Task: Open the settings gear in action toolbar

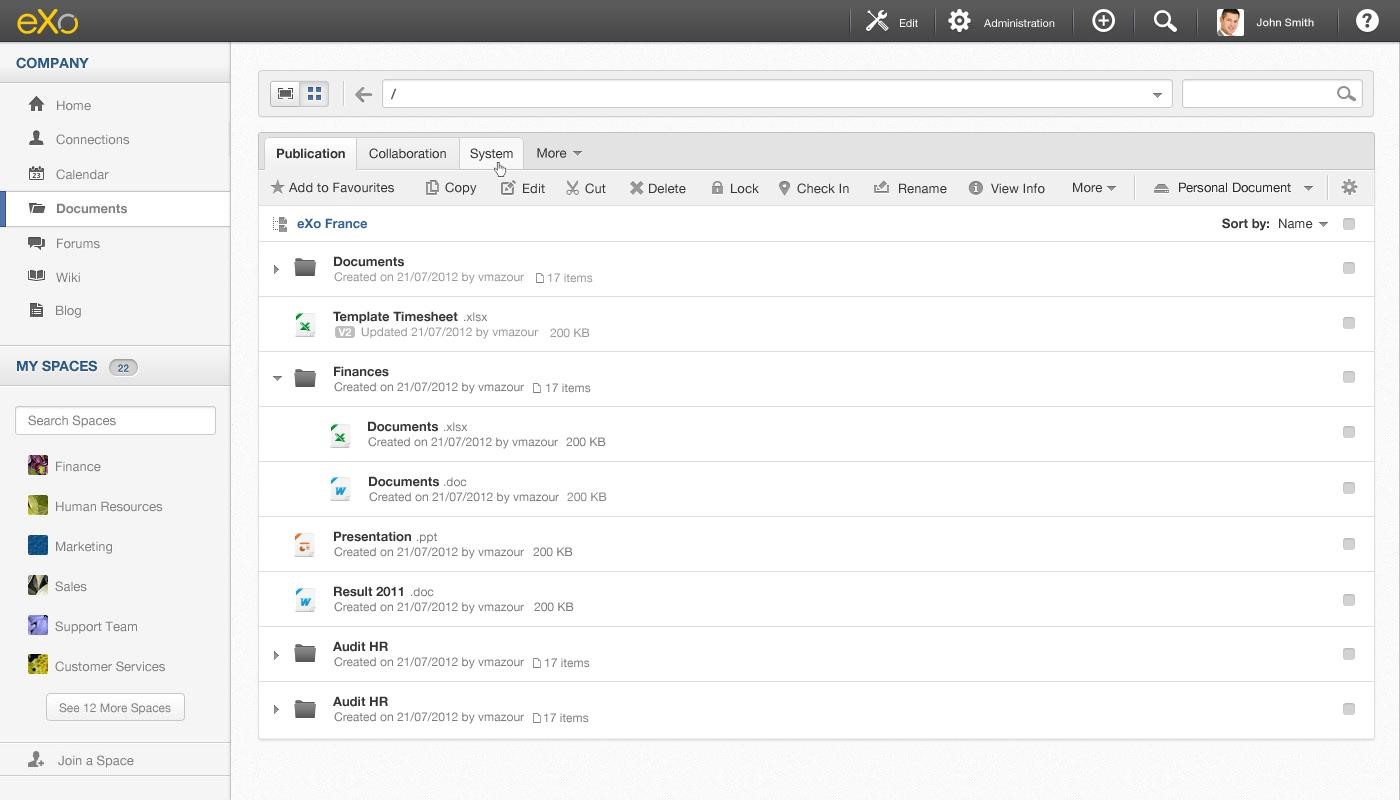Action: [1349, 187]
